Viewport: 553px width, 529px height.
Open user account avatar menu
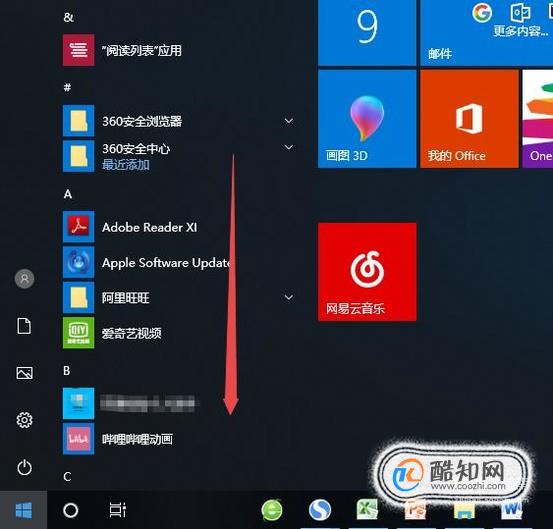(24, 279)
